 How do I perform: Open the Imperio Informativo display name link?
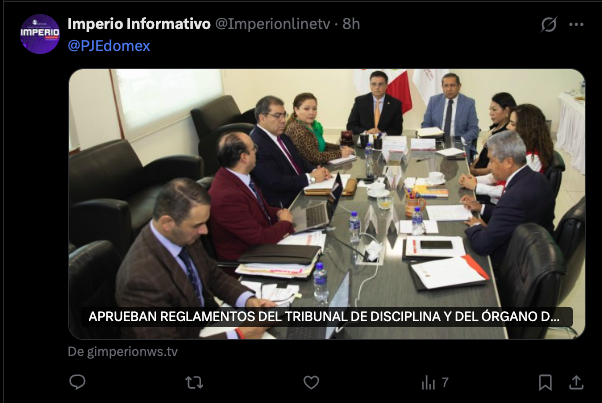point(139,24)
